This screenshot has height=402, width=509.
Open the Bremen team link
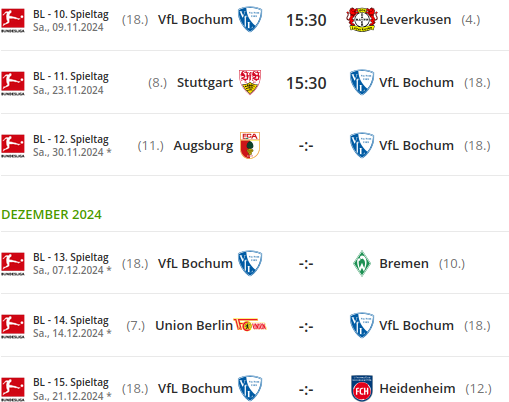404,264
